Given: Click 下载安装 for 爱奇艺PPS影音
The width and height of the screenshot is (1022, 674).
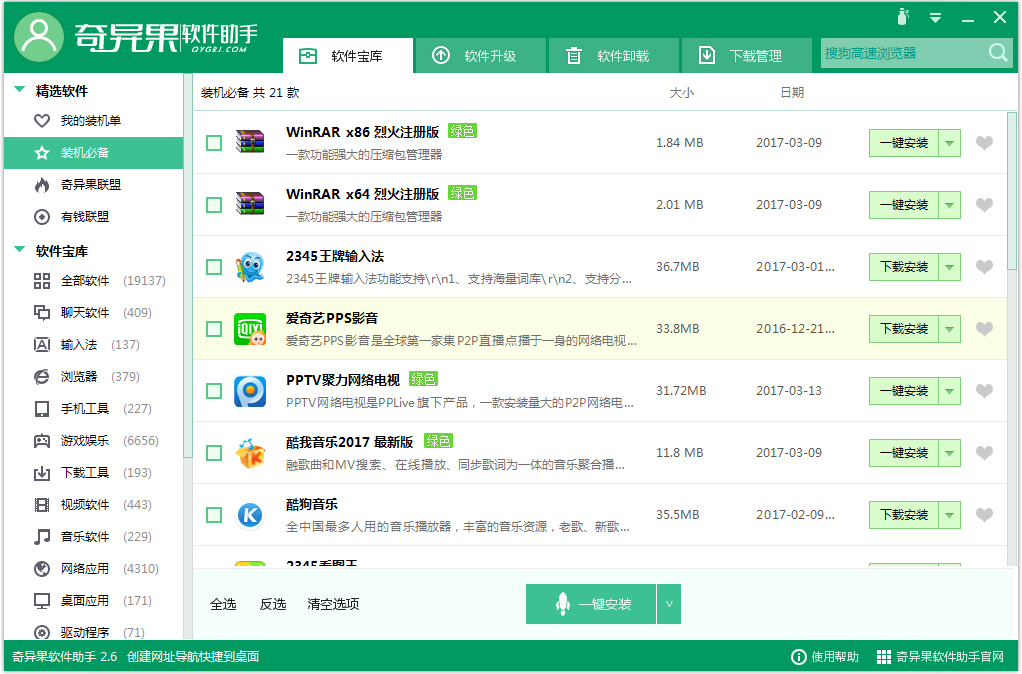Looking at the screenshot, I should click(904, 329).
